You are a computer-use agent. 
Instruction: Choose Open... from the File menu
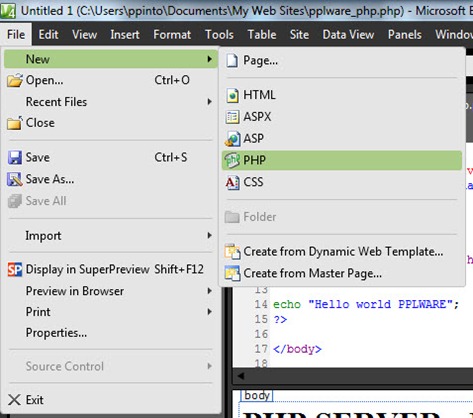(x=111, y=80)
